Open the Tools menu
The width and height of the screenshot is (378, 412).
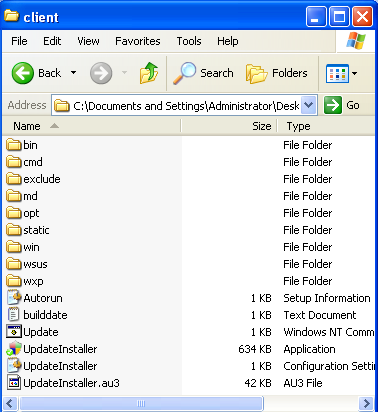click(189, 41)
